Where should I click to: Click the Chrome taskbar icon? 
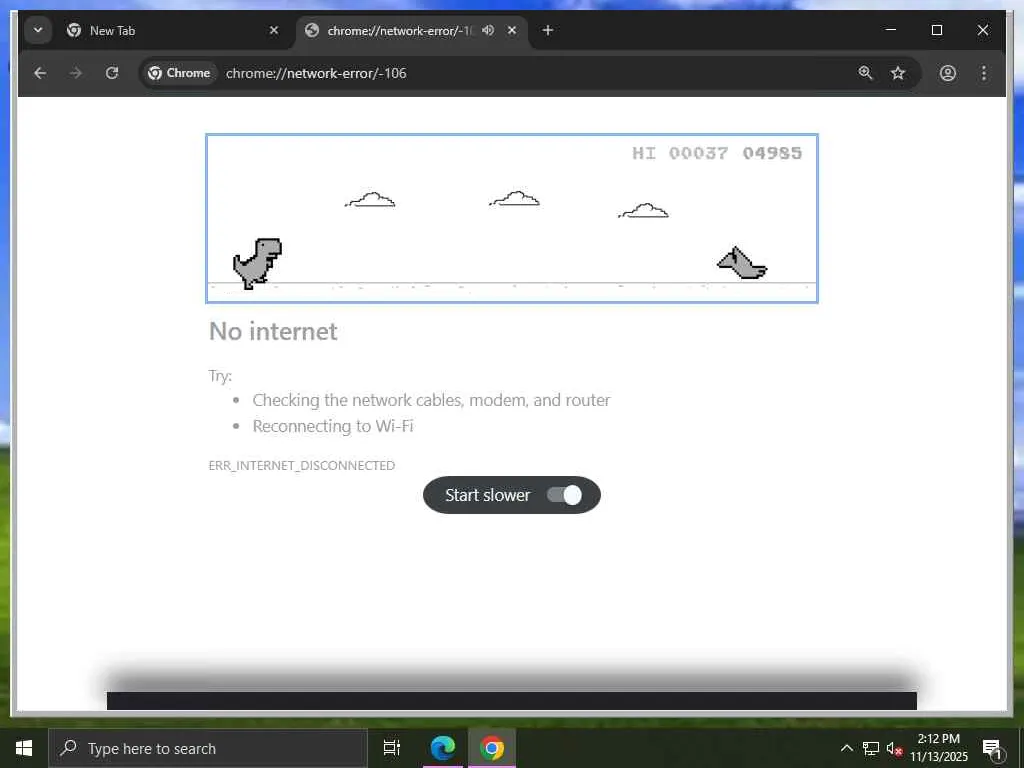pos(492,748)
